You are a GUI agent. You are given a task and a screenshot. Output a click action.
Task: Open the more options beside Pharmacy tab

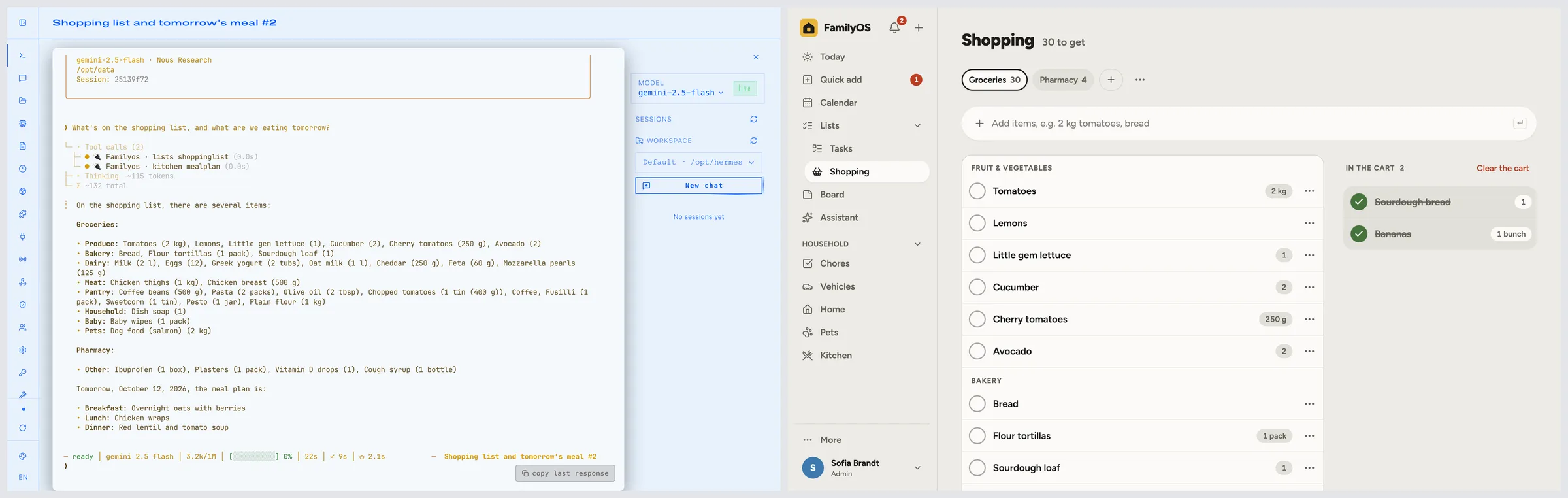point(1140,80)
